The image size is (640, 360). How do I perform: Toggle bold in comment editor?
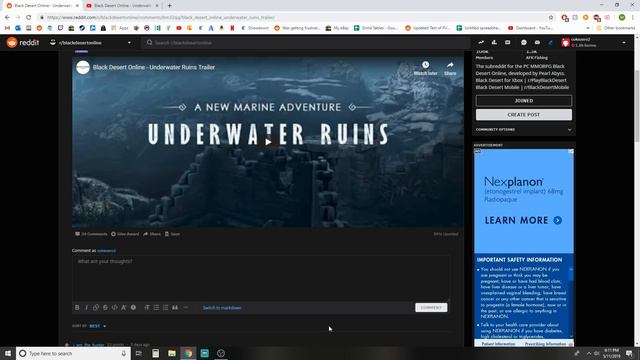[x=77, y=307]
